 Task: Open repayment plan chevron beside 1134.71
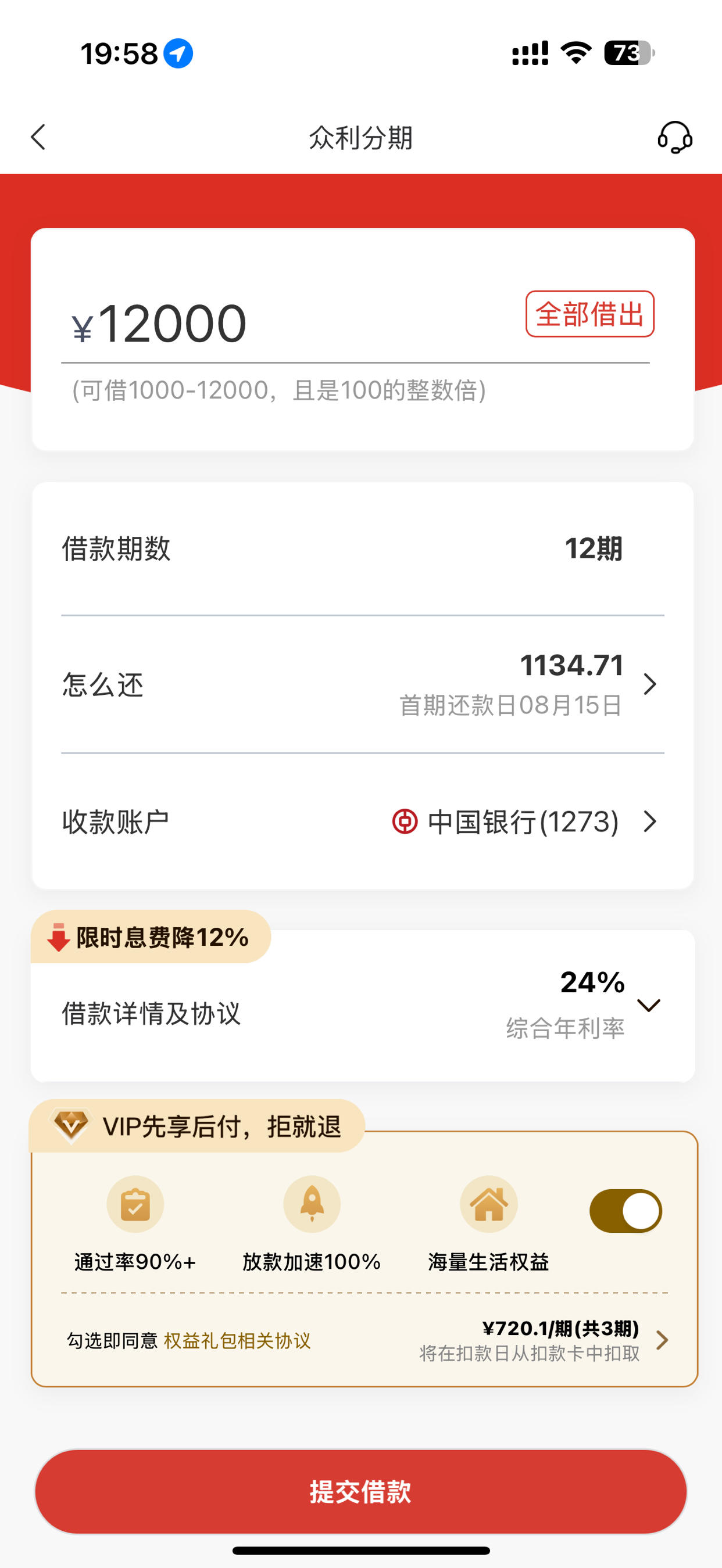650,684
